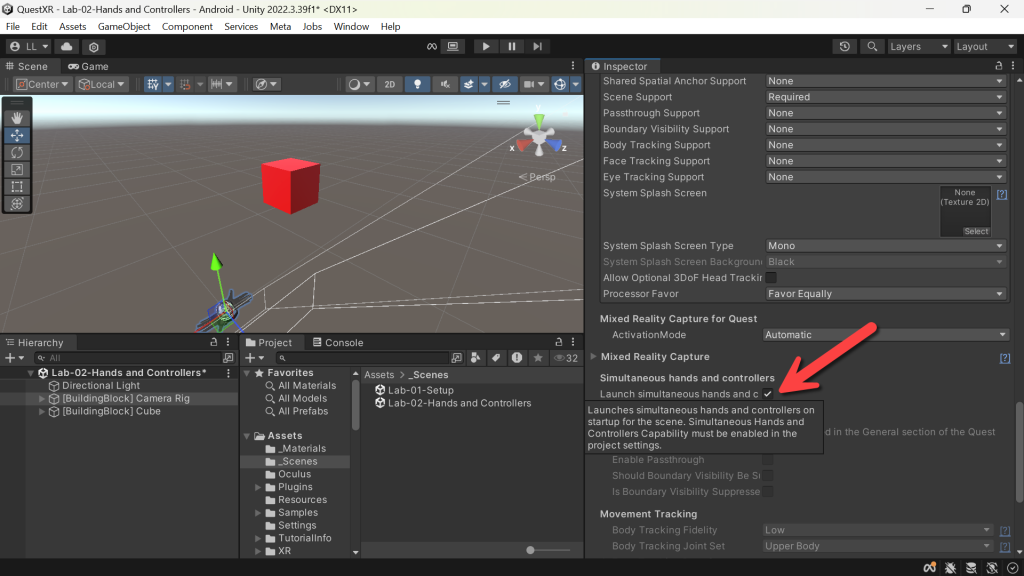Select the Rect tool
1024x576 pixels.
pyautogui.click(x=17, y=187)
